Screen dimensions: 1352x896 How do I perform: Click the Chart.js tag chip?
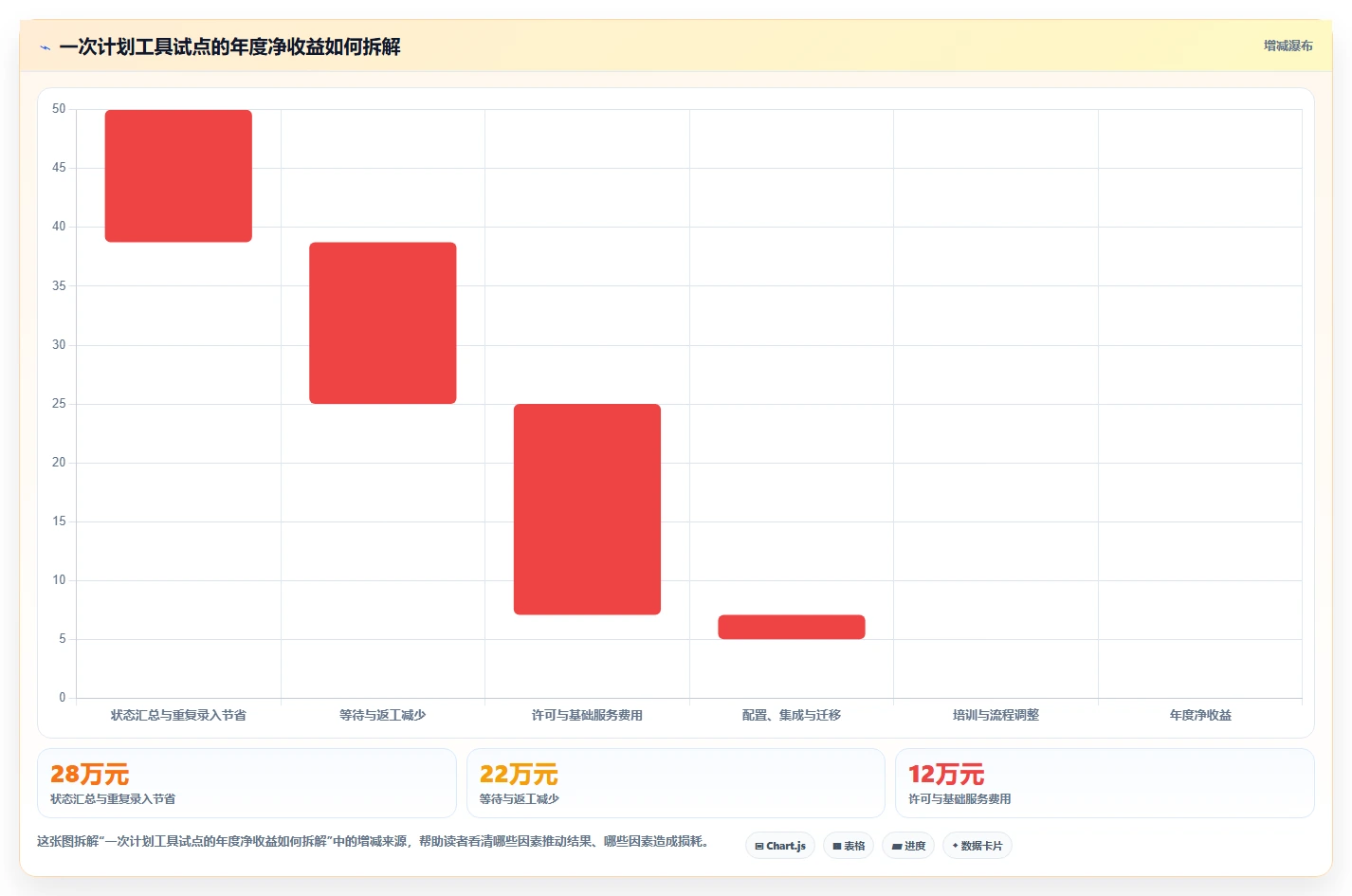click(780, 846)
